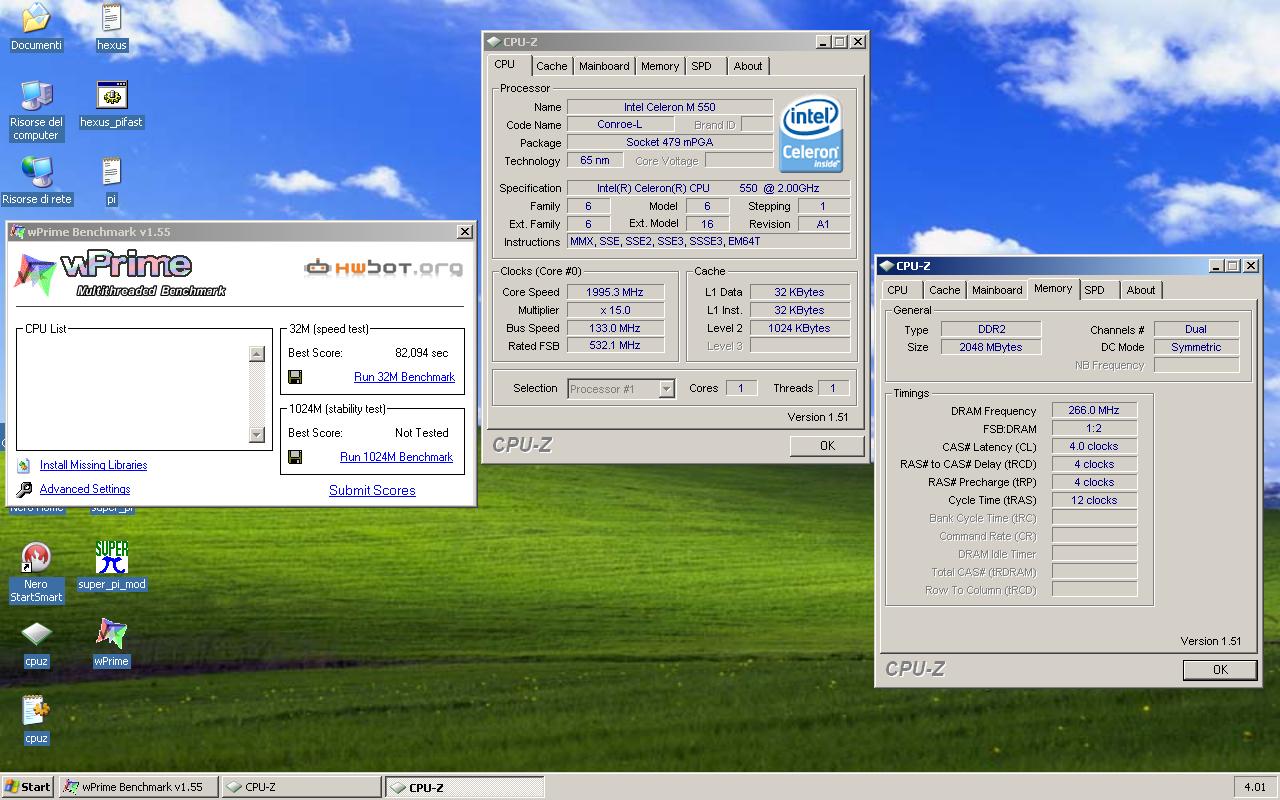The width and height of the screenshot is (1280, 800).
Task: Launch Nero StartSmart desktop icon
Action: [x=36, y=557]
